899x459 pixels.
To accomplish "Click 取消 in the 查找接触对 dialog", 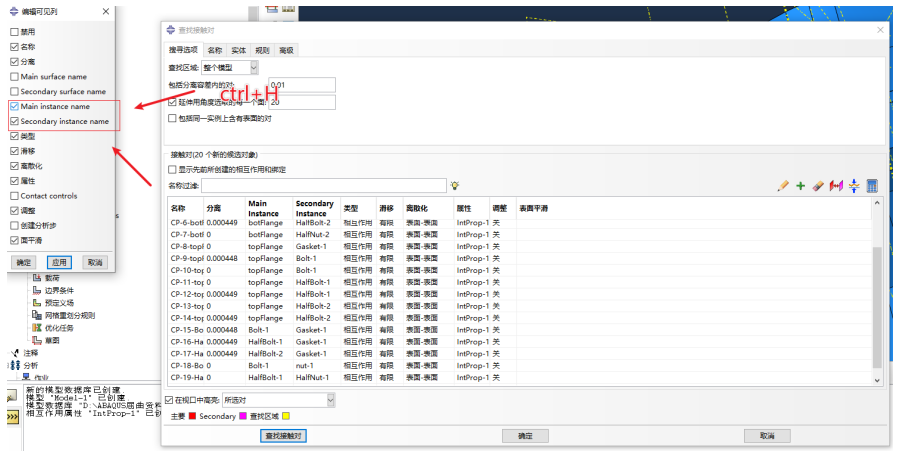I will (x=767, y=436).
